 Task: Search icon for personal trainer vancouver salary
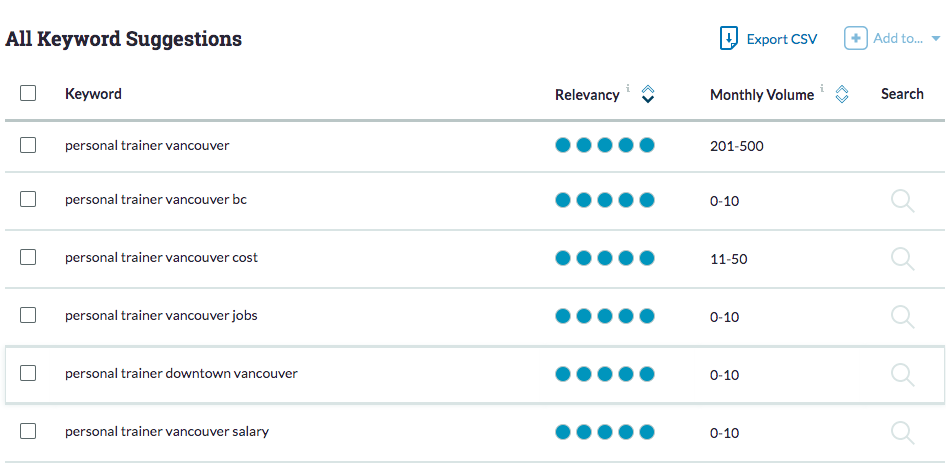pyautogui.click(x=903, y=433)
